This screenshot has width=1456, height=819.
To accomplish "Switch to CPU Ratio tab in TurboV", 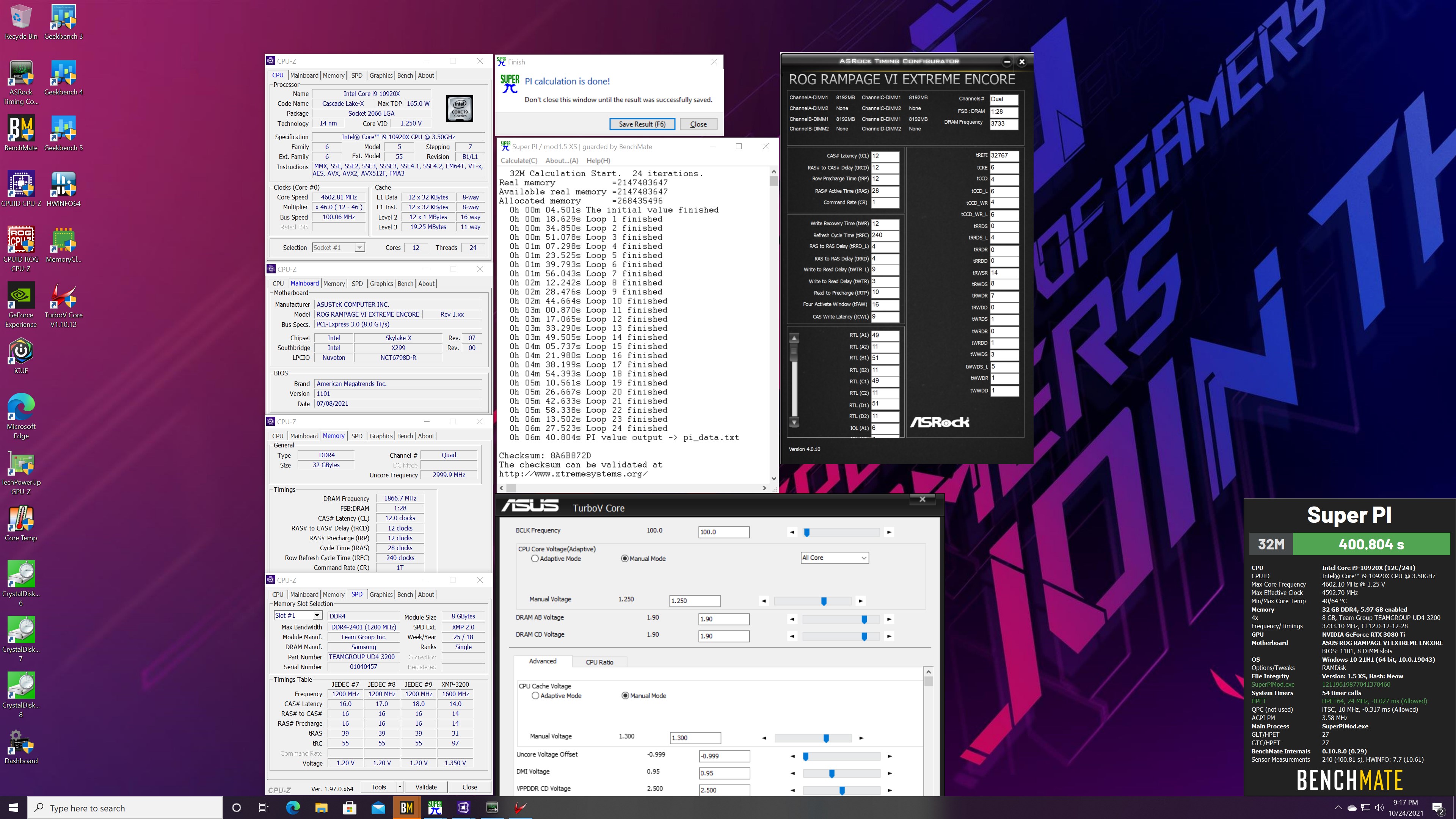I will [599, 662].
